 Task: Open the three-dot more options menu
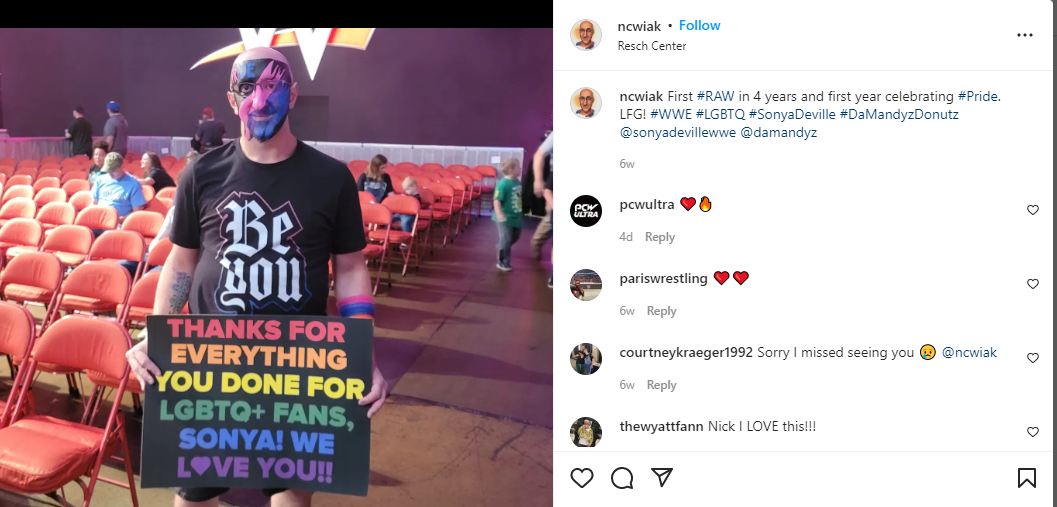tap(1025, 36)
